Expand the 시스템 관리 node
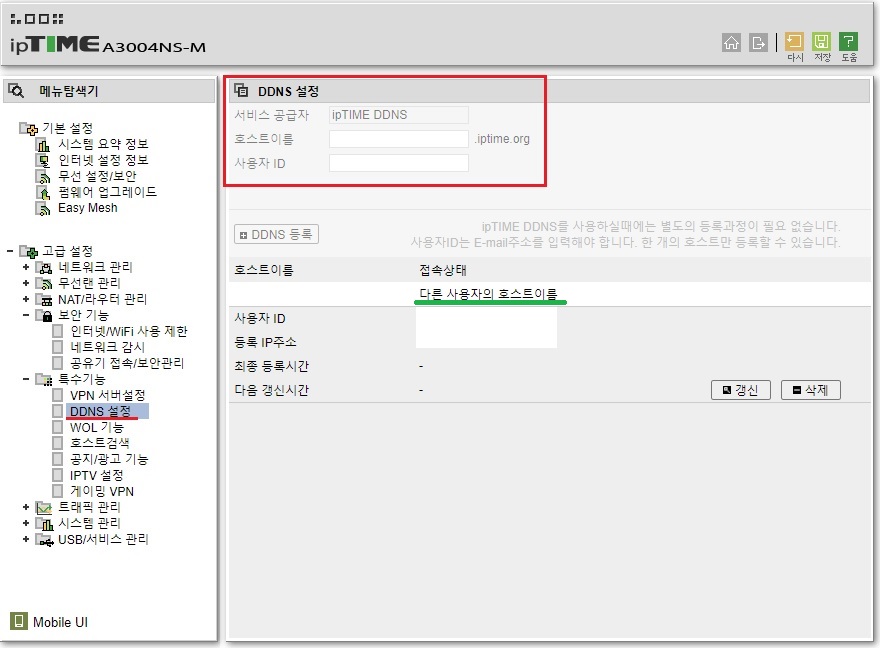Viewport: 880px width, 648px height. coord(26,523)
